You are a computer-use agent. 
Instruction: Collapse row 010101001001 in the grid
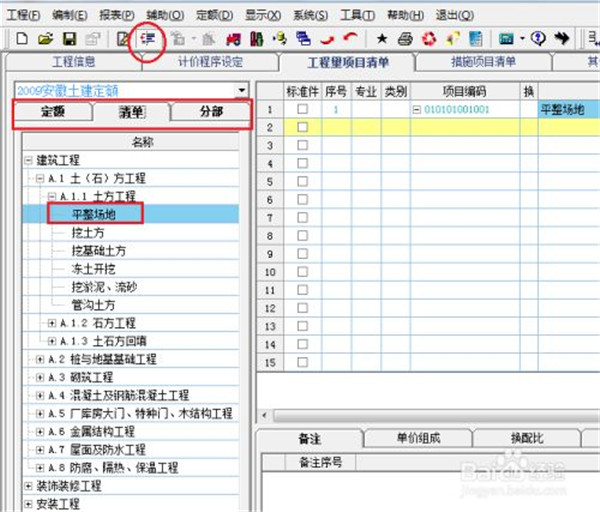pyautogui.click(x=417, y=110)
